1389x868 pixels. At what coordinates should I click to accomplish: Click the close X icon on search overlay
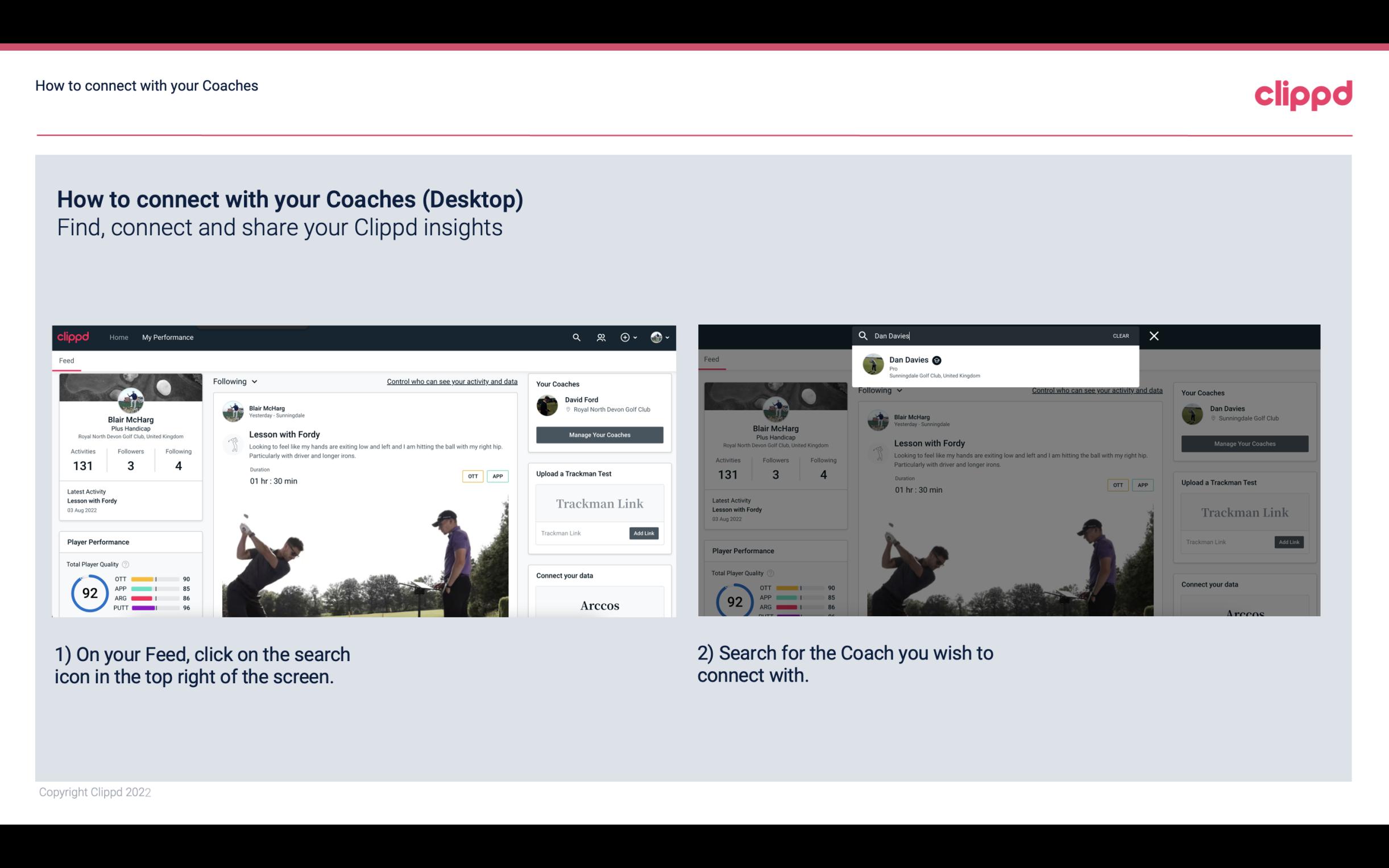coord(1153,335)
